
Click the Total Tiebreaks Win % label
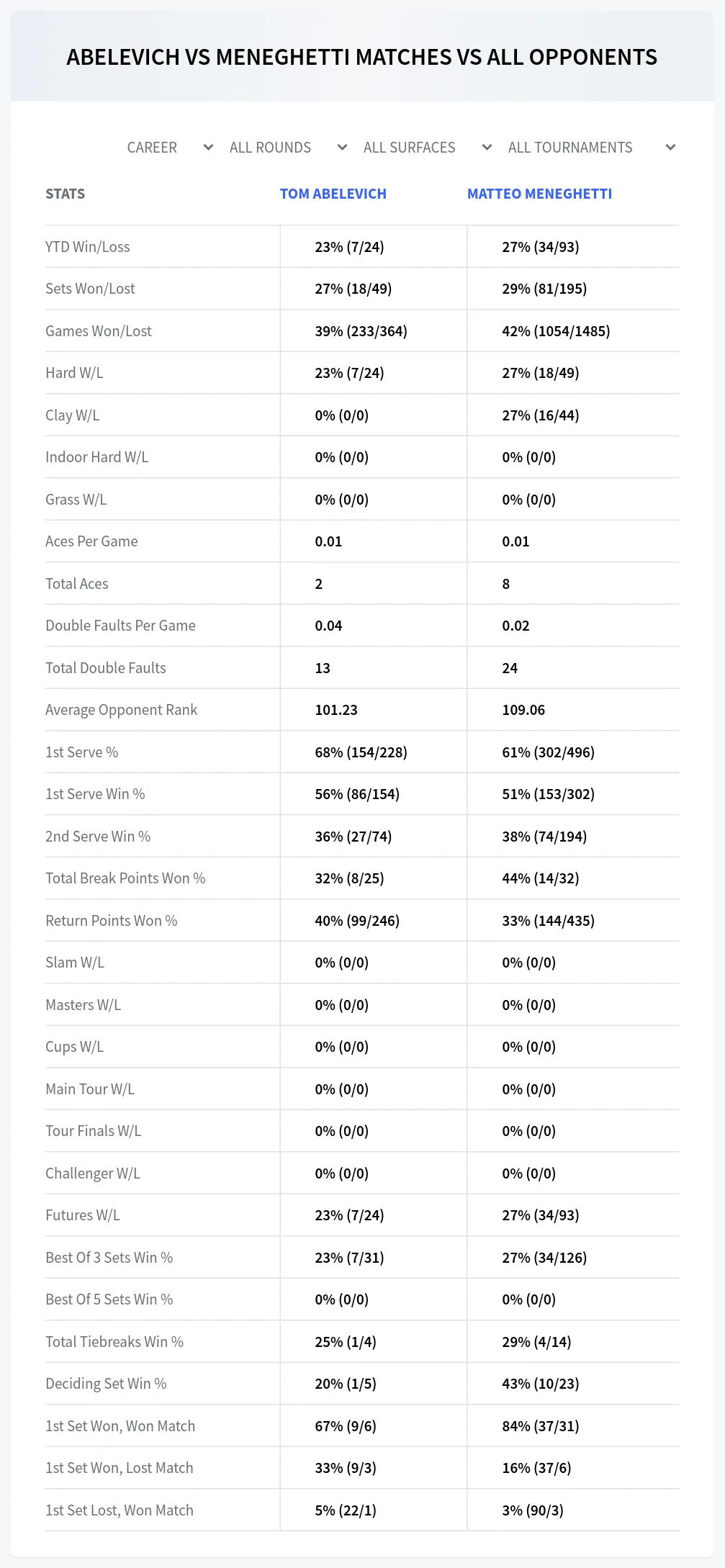click(114, 1342)
